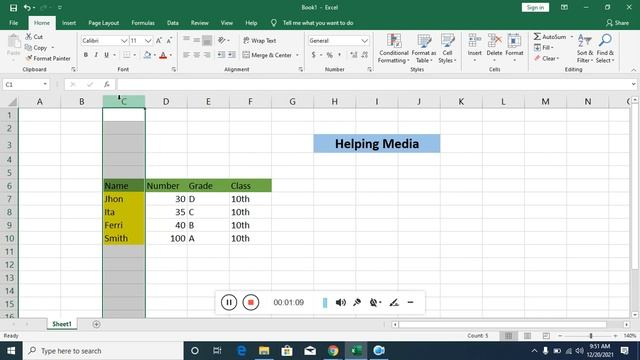The height and width of the screenshot is (360, 640).
Task: Stop the screen recording
Action: [251, 302]
